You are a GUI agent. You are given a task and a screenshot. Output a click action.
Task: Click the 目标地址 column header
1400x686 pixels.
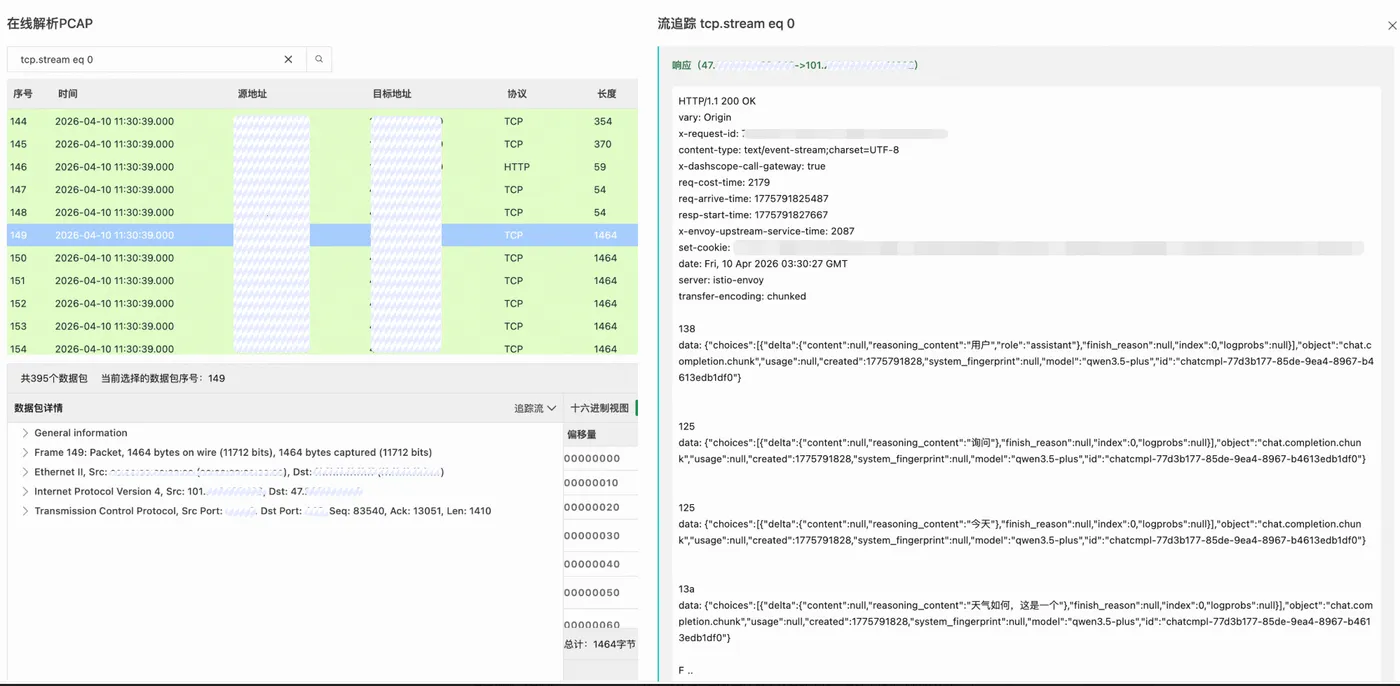[392, 94]
